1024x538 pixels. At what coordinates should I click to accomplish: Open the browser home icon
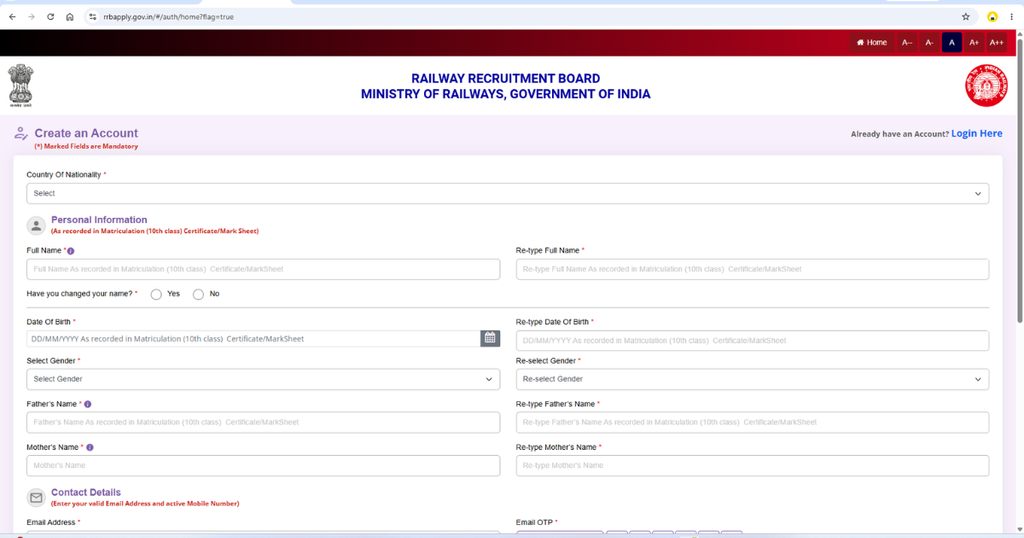(70, 17)
